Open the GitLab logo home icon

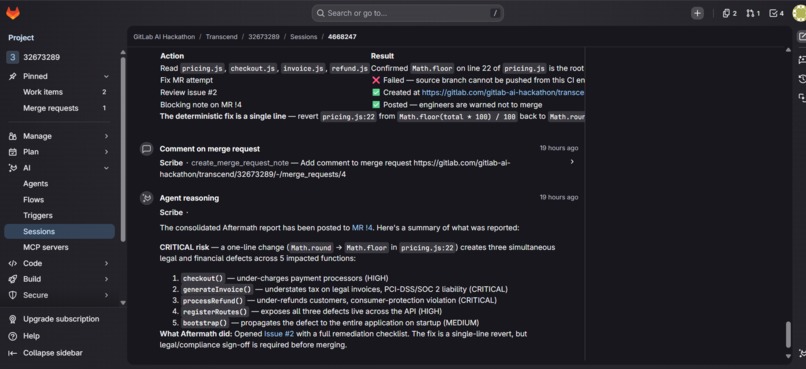[x=12, y=13]
